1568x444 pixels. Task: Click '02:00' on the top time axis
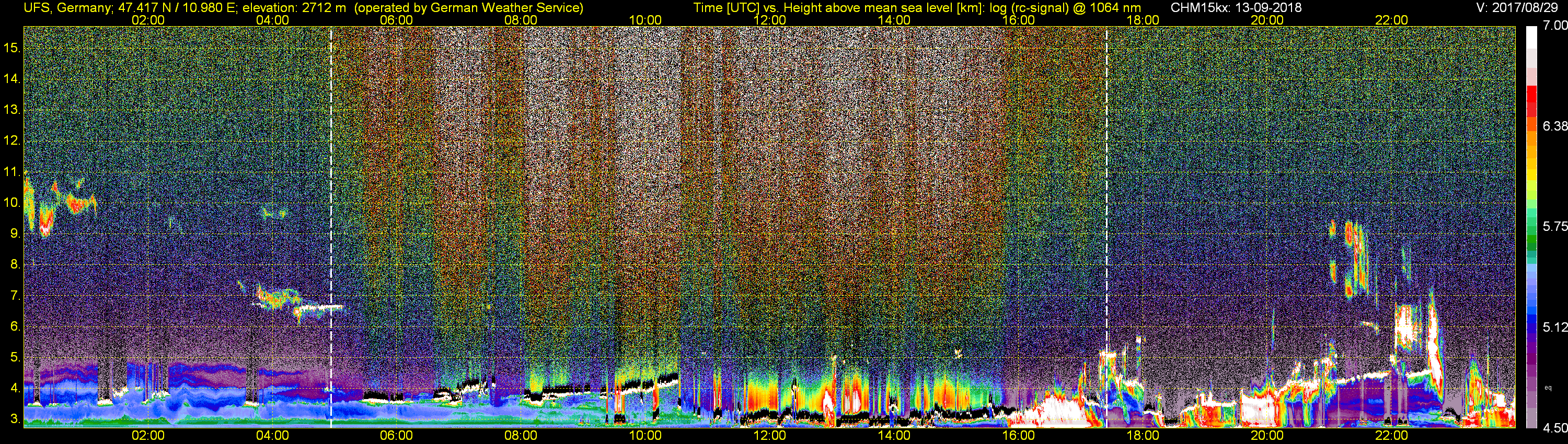click(148, 20)
